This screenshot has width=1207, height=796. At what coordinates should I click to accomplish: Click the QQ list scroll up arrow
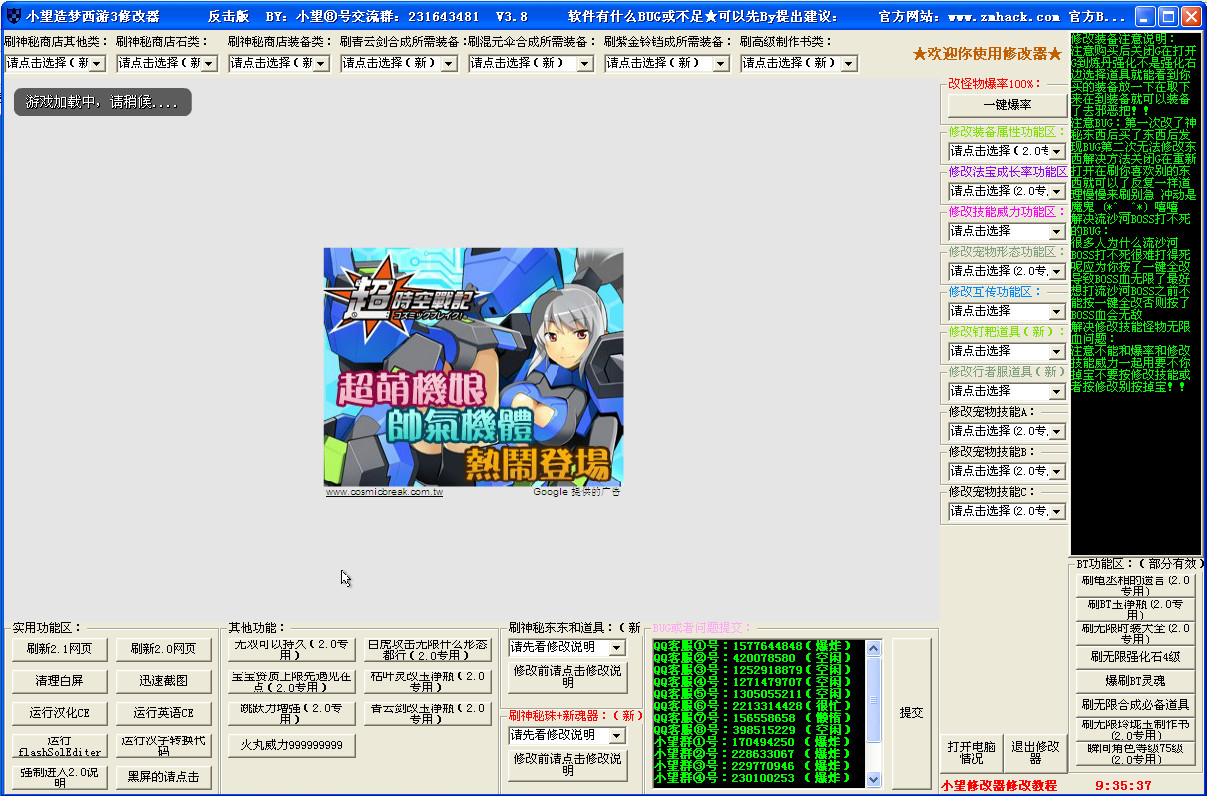[x=873, y=648]
